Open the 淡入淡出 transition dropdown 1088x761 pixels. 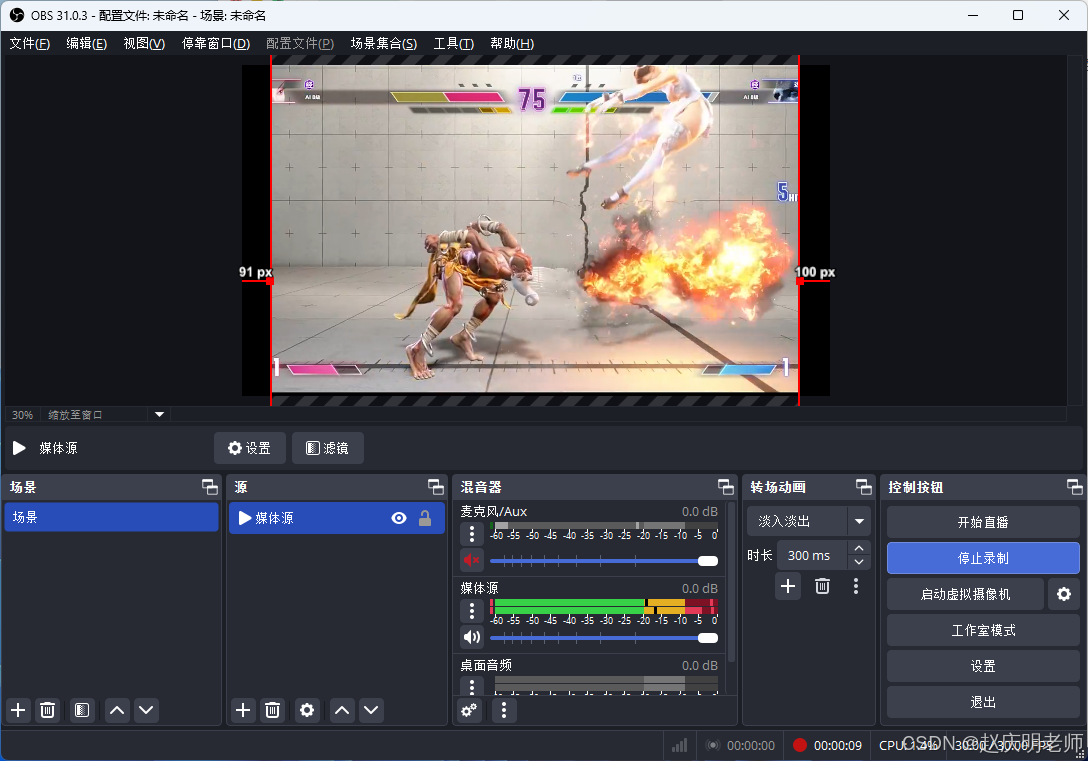tap(809, 521)
